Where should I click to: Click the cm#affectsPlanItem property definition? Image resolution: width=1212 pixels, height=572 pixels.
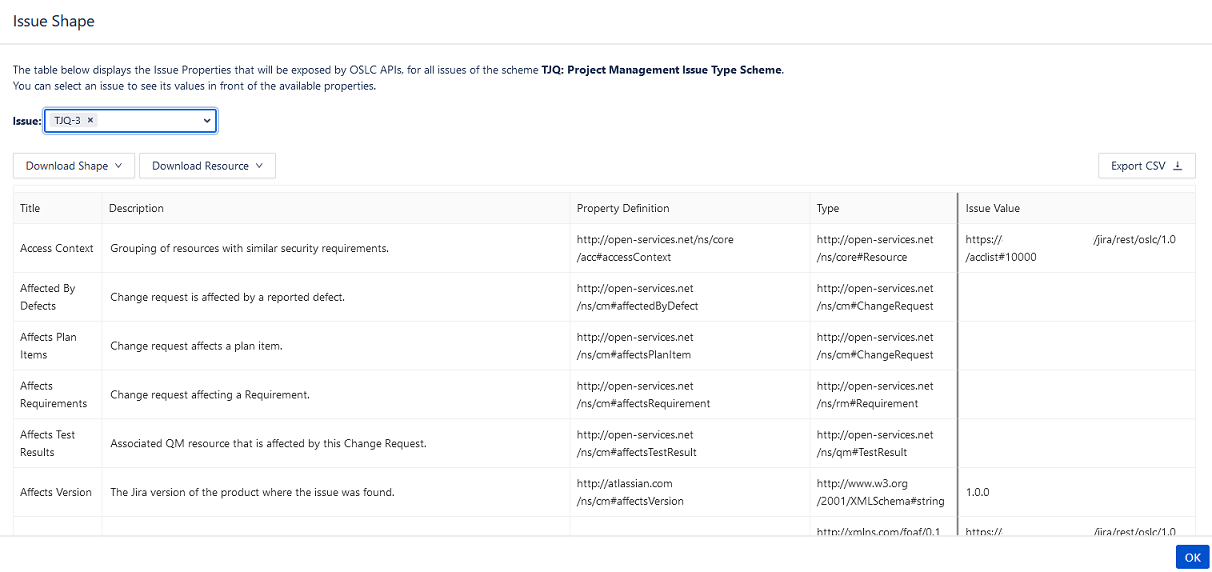click(635, 346)
